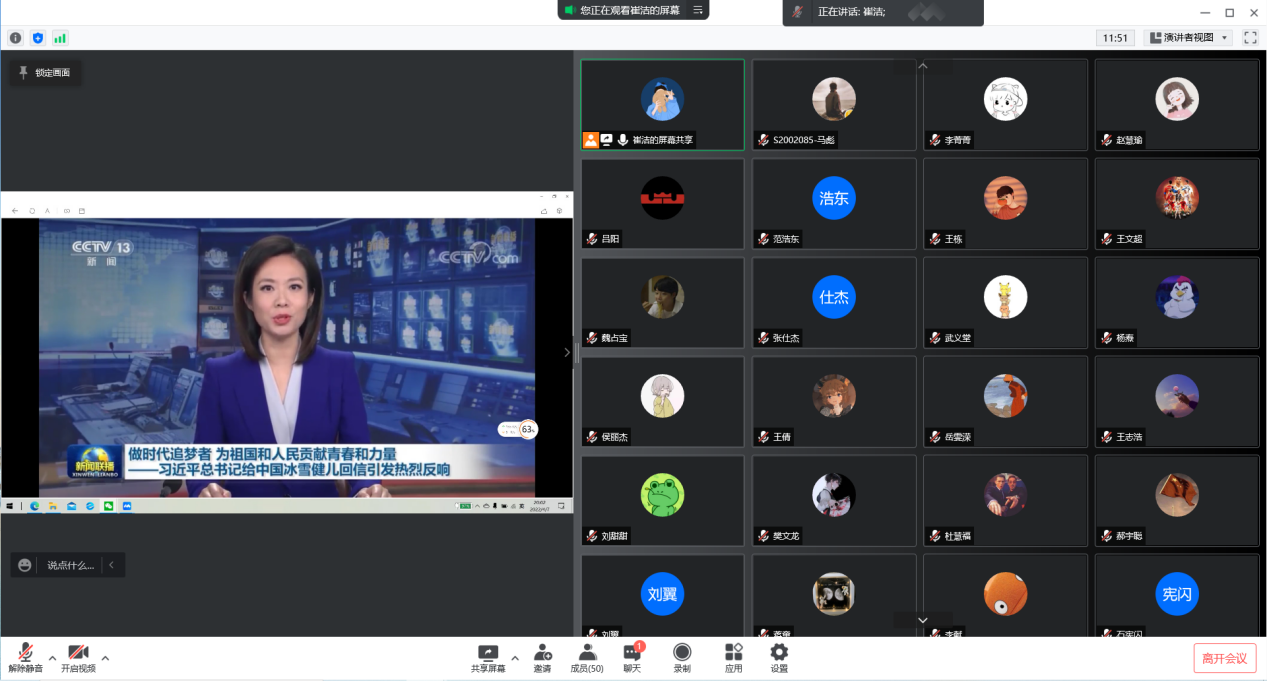Check the green network signal icon
Viewport: 1267px width, 681px height.
[x=60, y=38]
